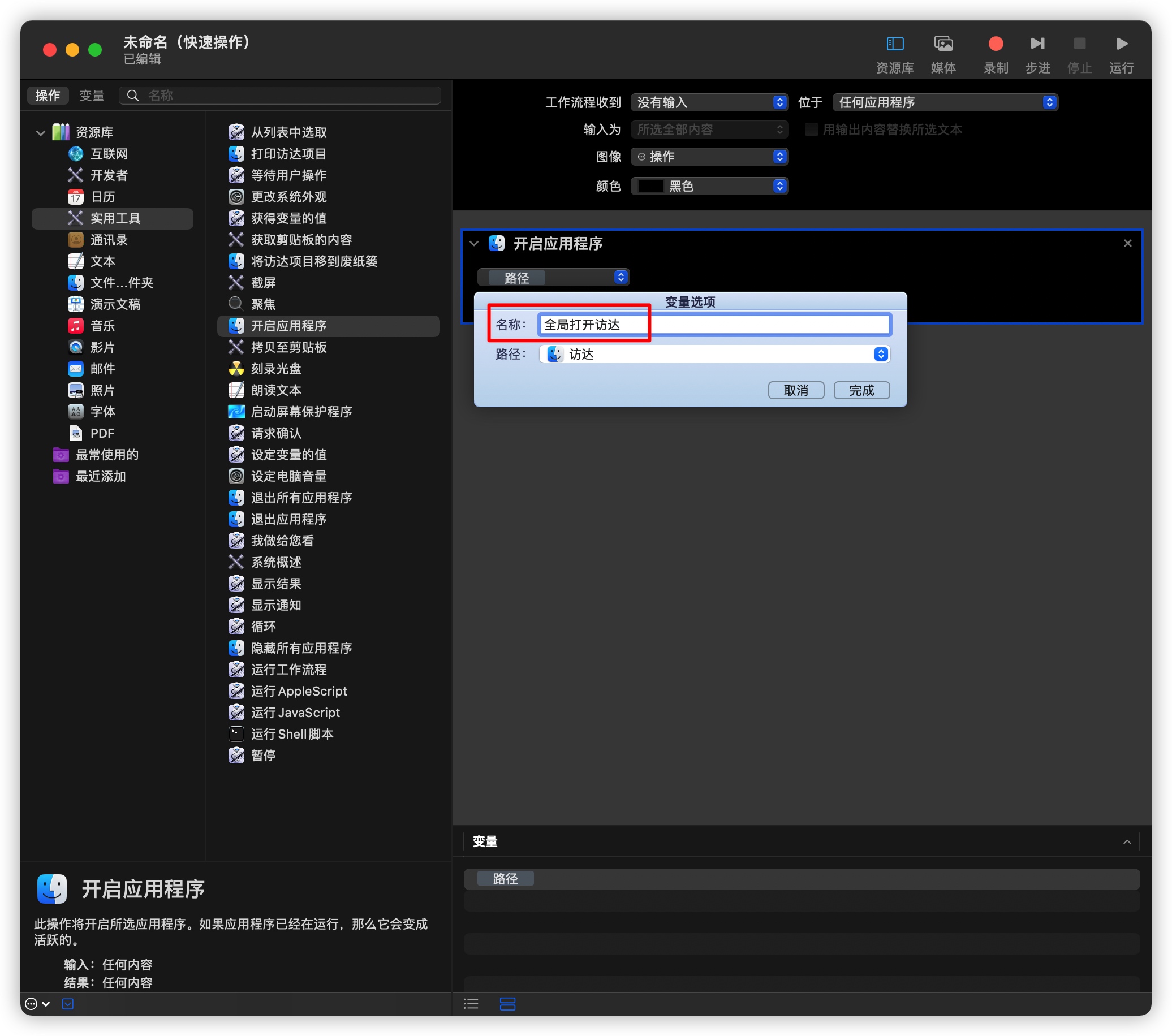Show the variables view icon at bottom
The image size is (1172, 1036).
(x=507, y=1003)
